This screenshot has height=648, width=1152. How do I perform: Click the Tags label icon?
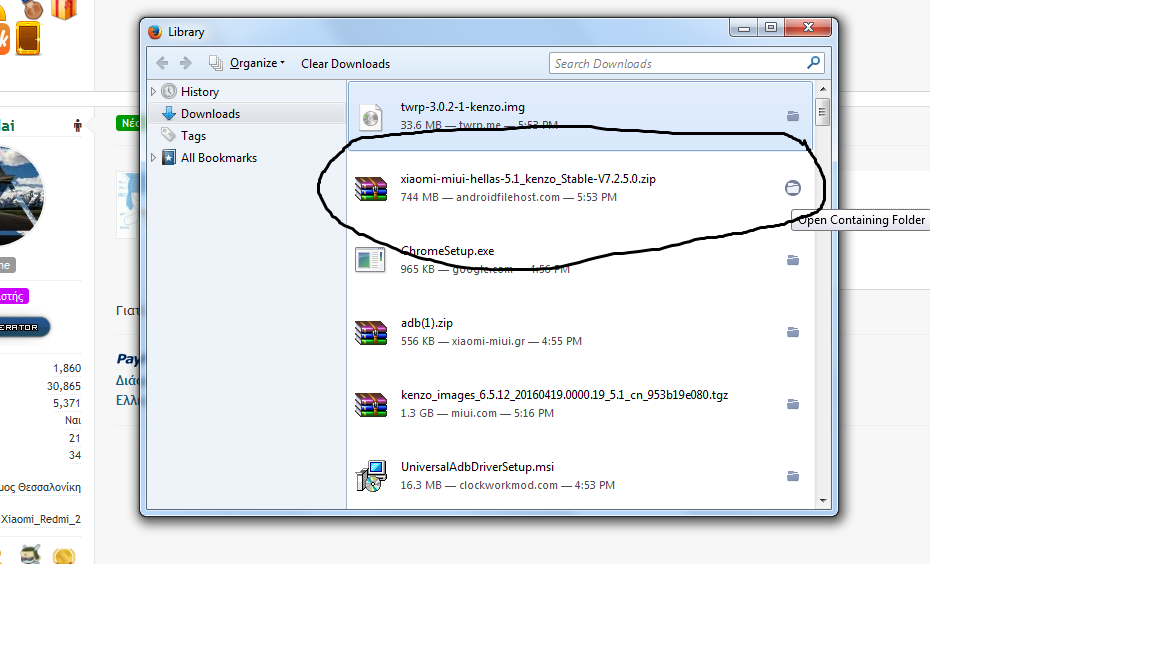[169, 135]
